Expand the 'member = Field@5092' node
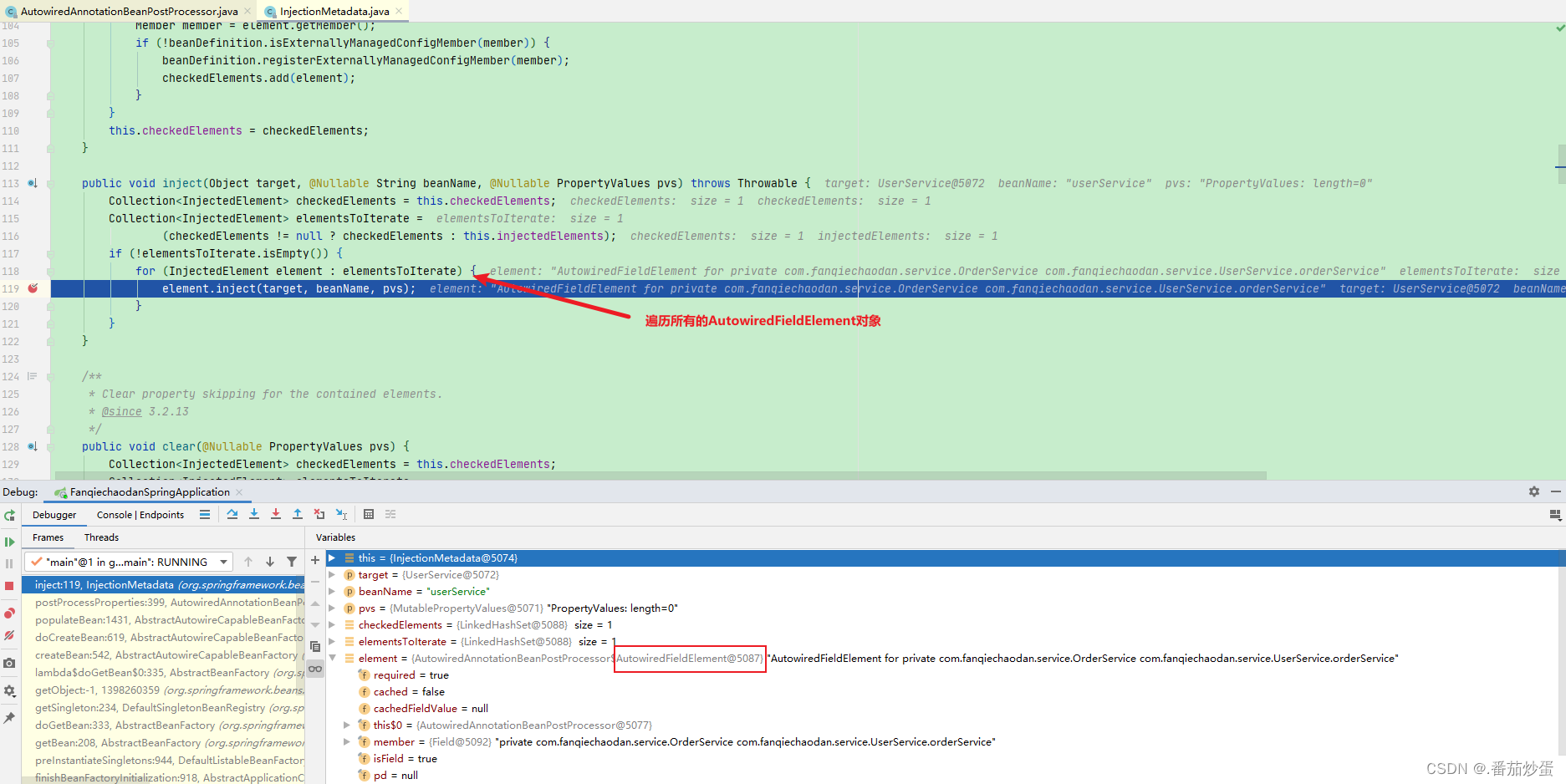Image resolution: width=1566 pixels, height=784 pixels. [347, 742]
